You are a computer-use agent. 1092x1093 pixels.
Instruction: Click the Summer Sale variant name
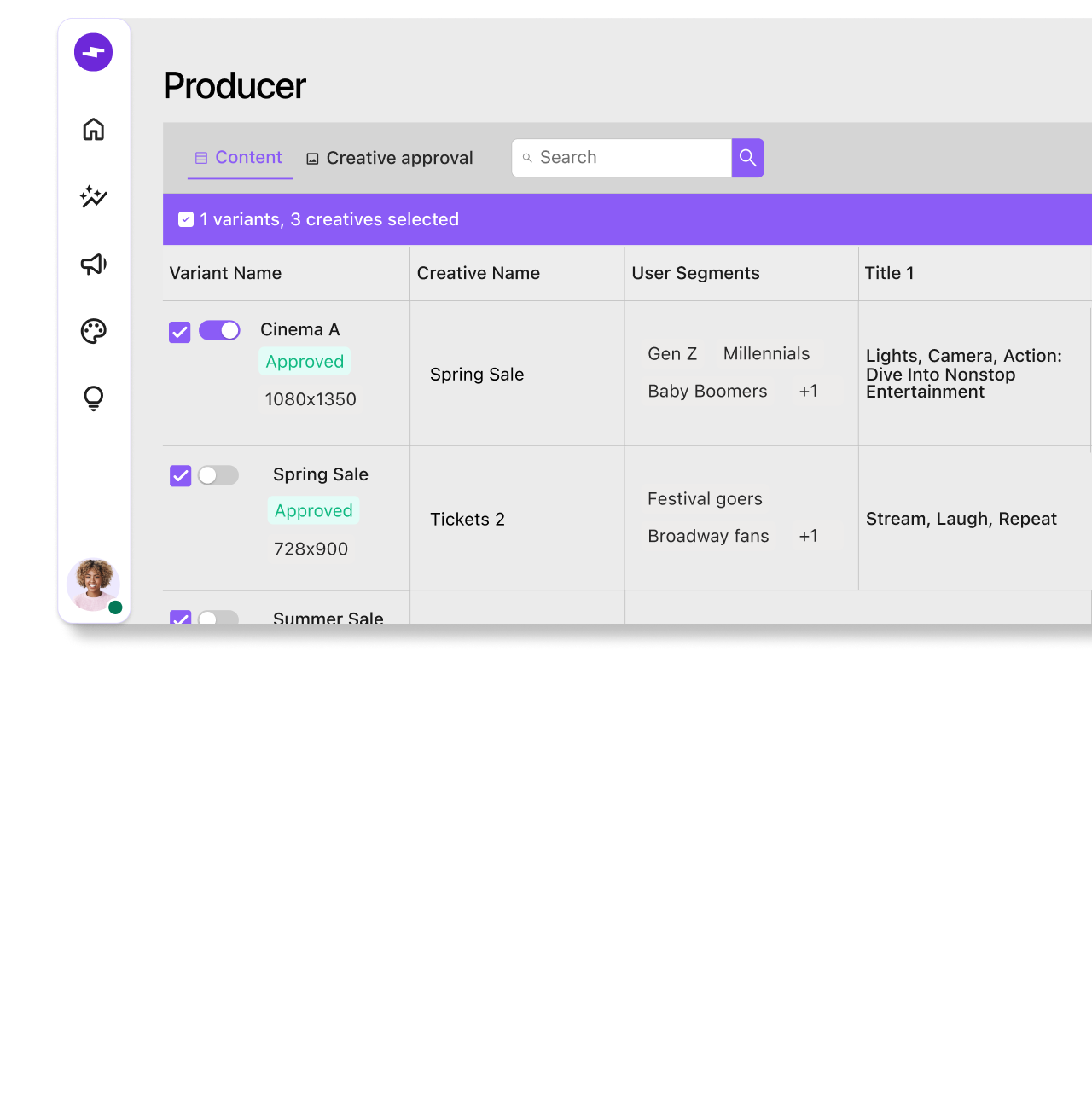click(x=328, y=618)
